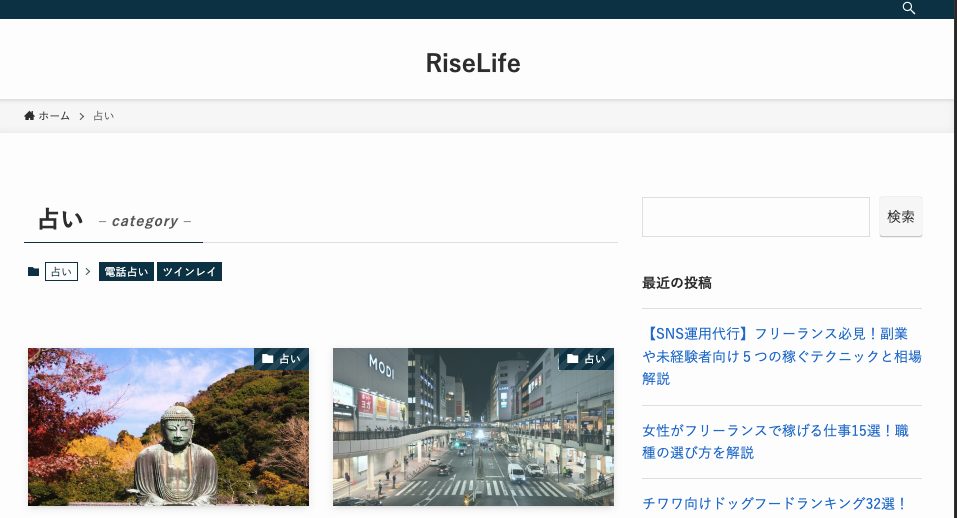Screen dimensions: 957x518
Task: Click the home icon in breadcrumb
Action: point(29,115)
